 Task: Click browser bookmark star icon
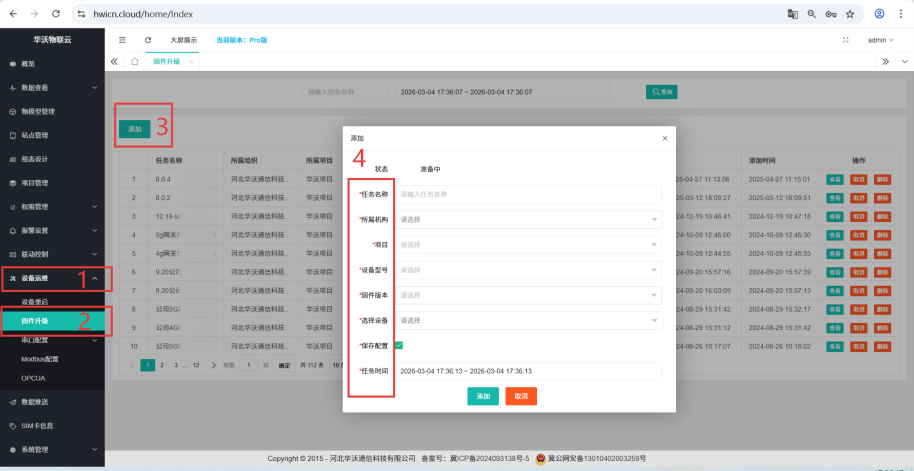click(850, 14)
